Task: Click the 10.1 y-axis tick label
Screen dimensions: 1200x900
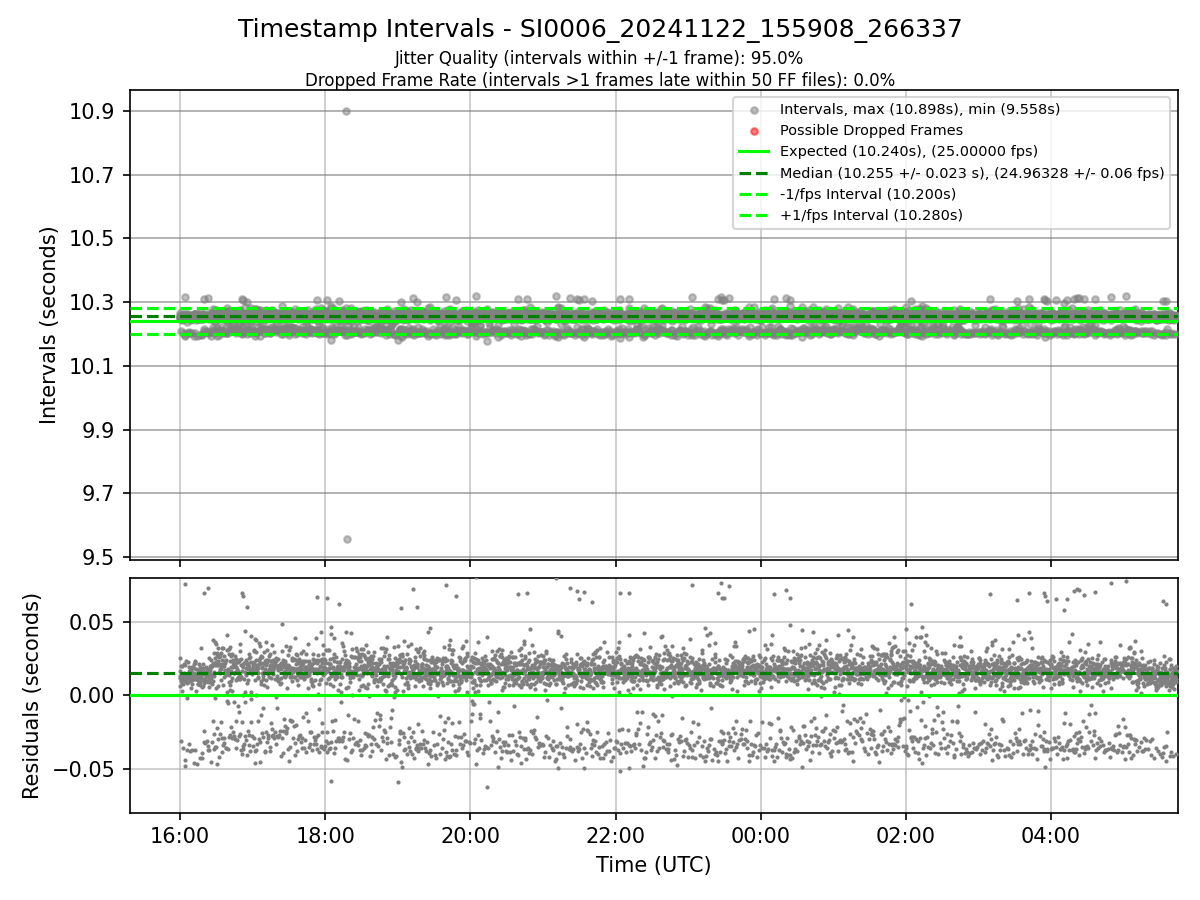Action: [x=90, y=367]
